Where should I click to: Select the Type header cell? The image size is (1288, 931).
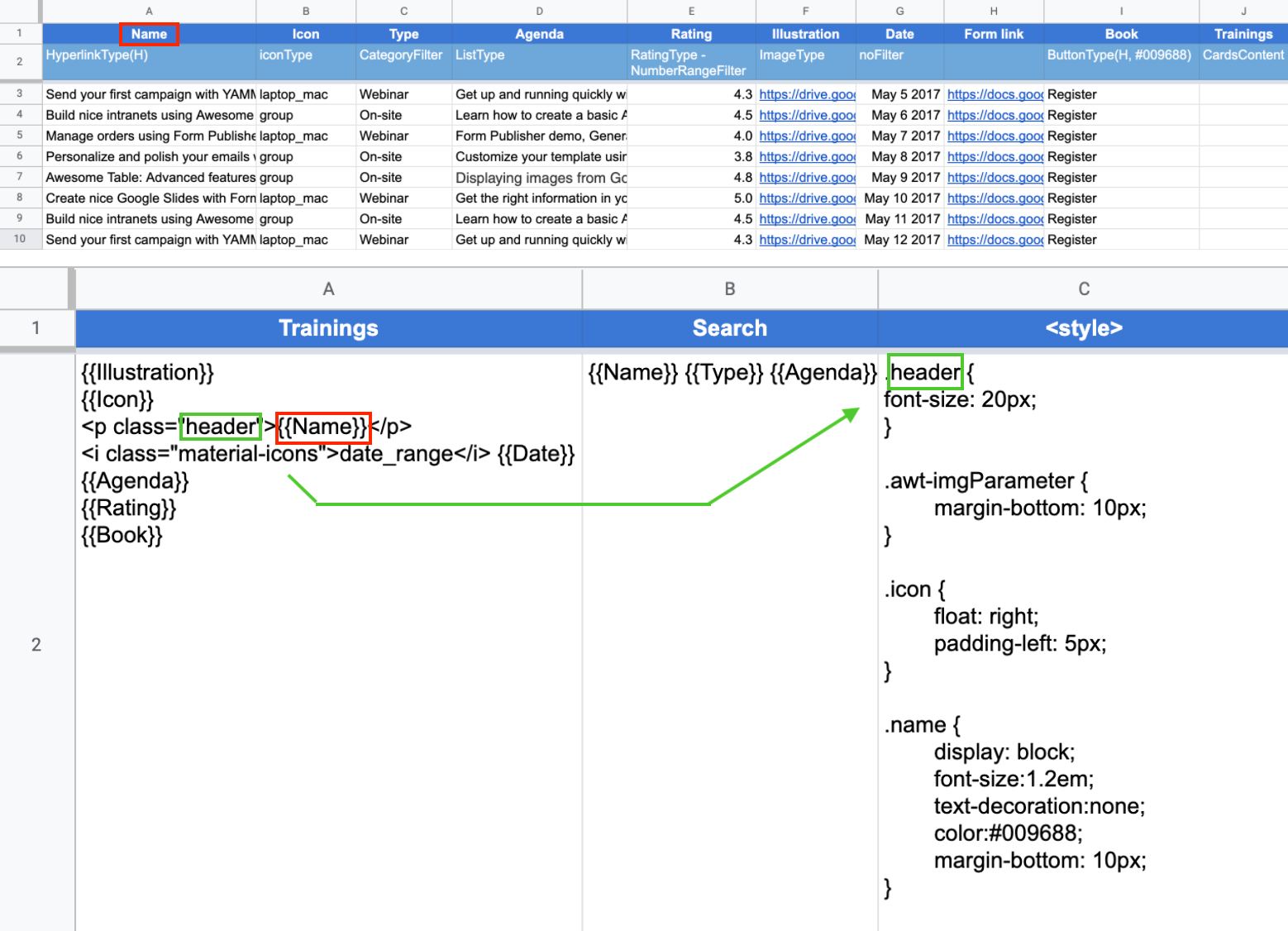[x=404, y=34]
